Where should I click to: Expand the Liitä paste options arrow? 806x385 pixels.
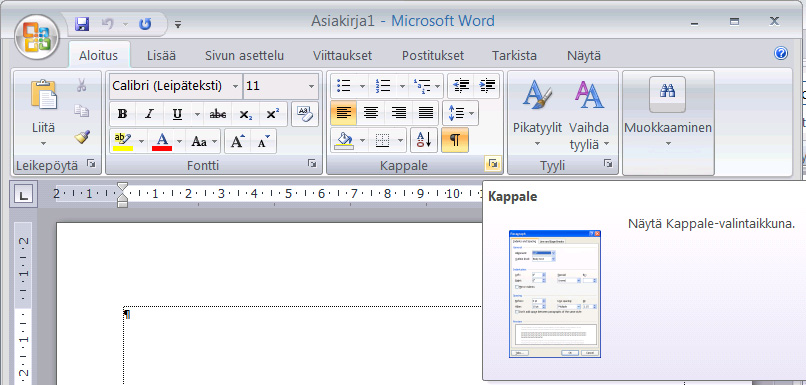(43, 143)
